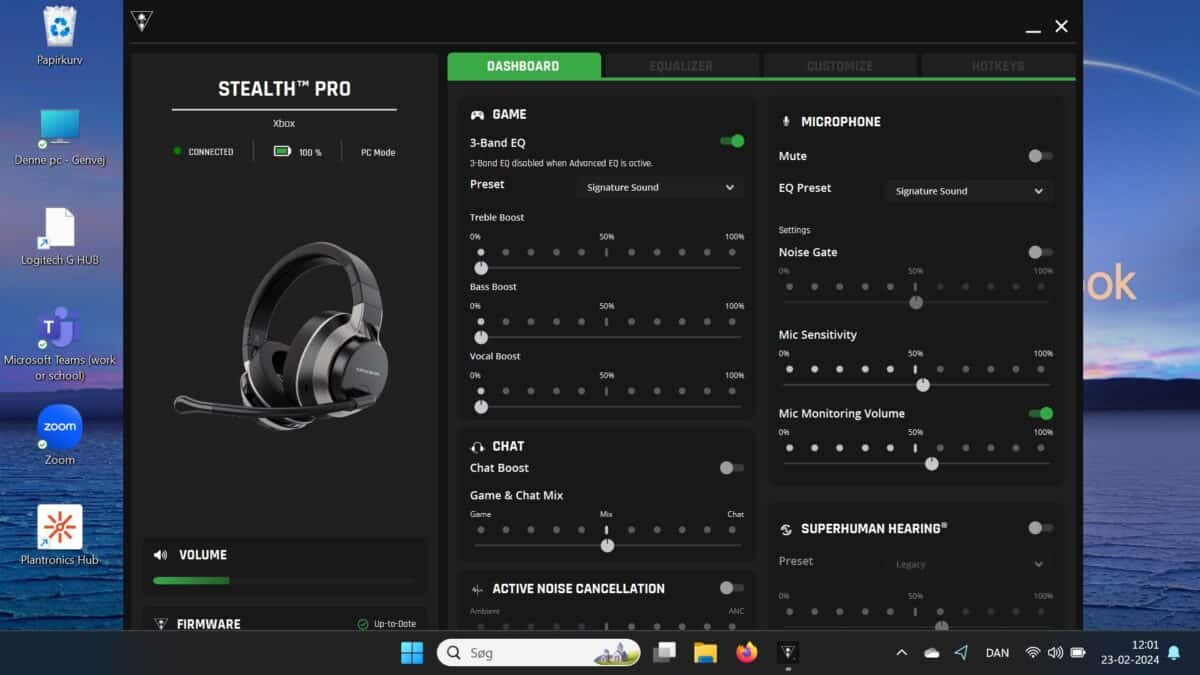
Task: Open the Superhuman Hearing Legacy preset dropdown
Action: pos(969,564)
